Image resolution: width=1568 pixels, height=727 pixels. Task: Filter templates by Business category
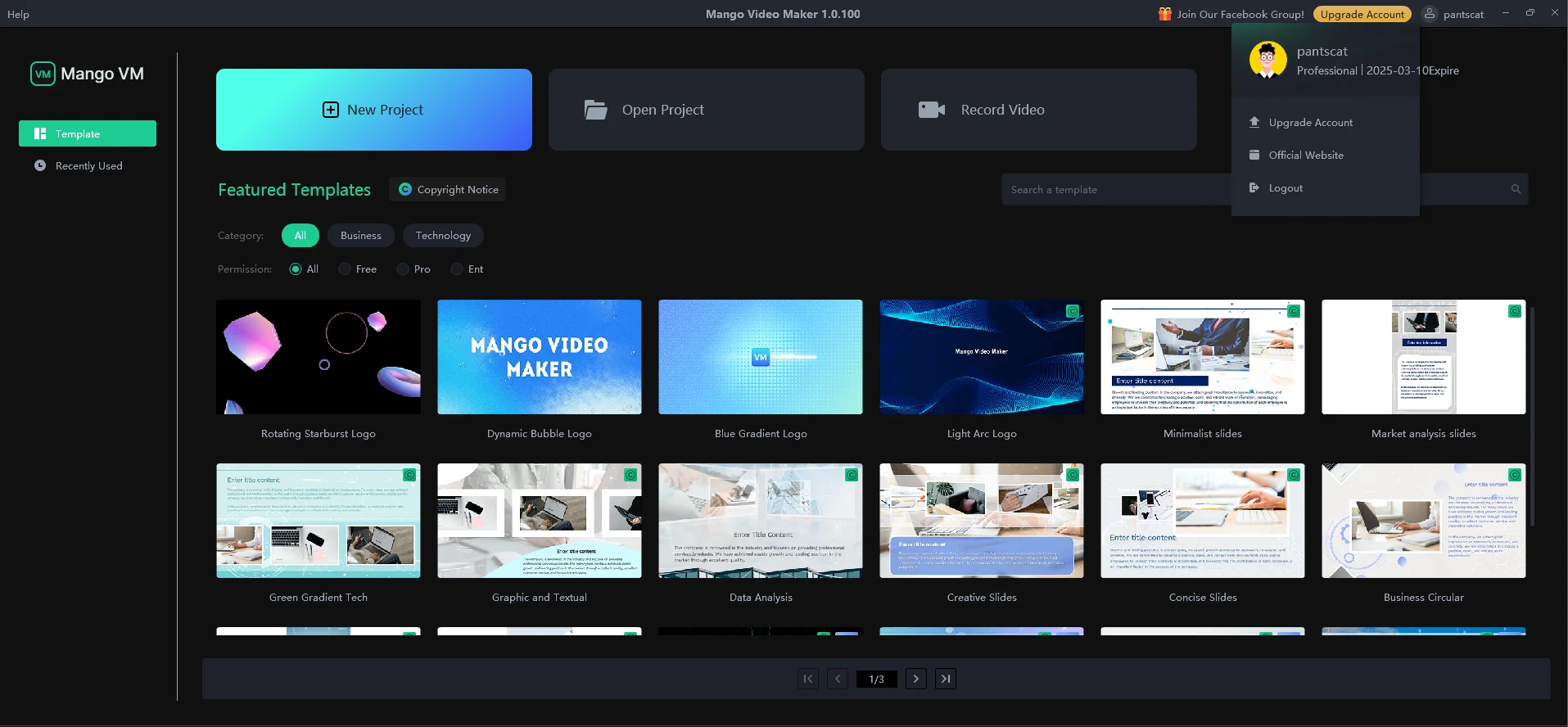click(x=361, y=236)
